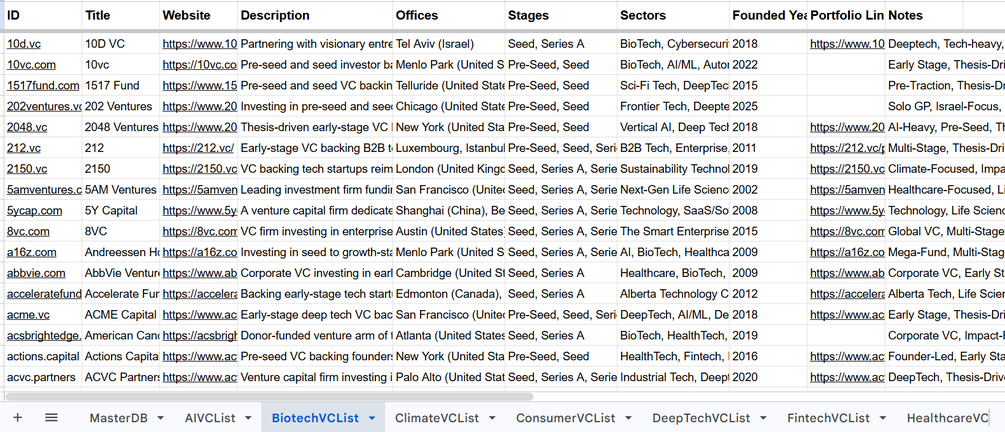This screenshot has height=432, width=1005.
Task: Add a new sheet with plus icon
Action: click(17, 418)
